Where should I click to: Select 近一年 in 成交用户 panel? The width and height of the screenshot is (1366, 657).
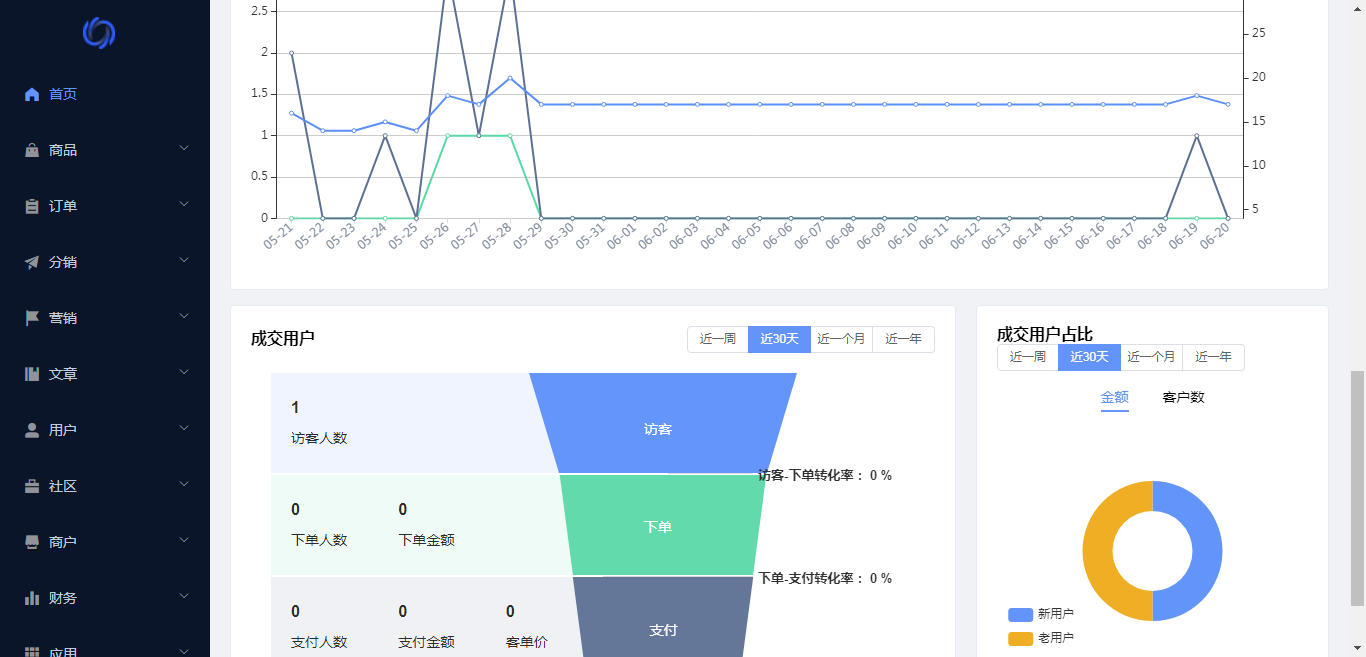[903, 339]
